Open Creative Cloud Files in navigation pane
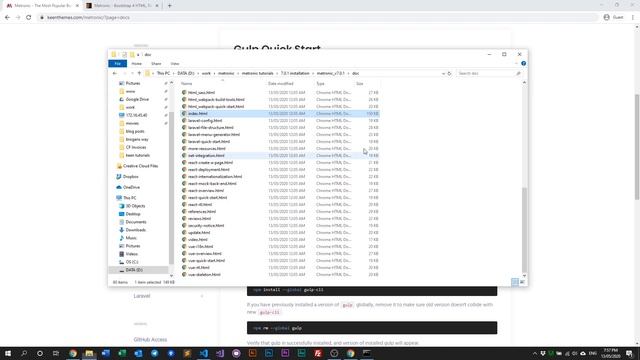The height and width of the screenshot is (360, 640). (x=140, y=166)
